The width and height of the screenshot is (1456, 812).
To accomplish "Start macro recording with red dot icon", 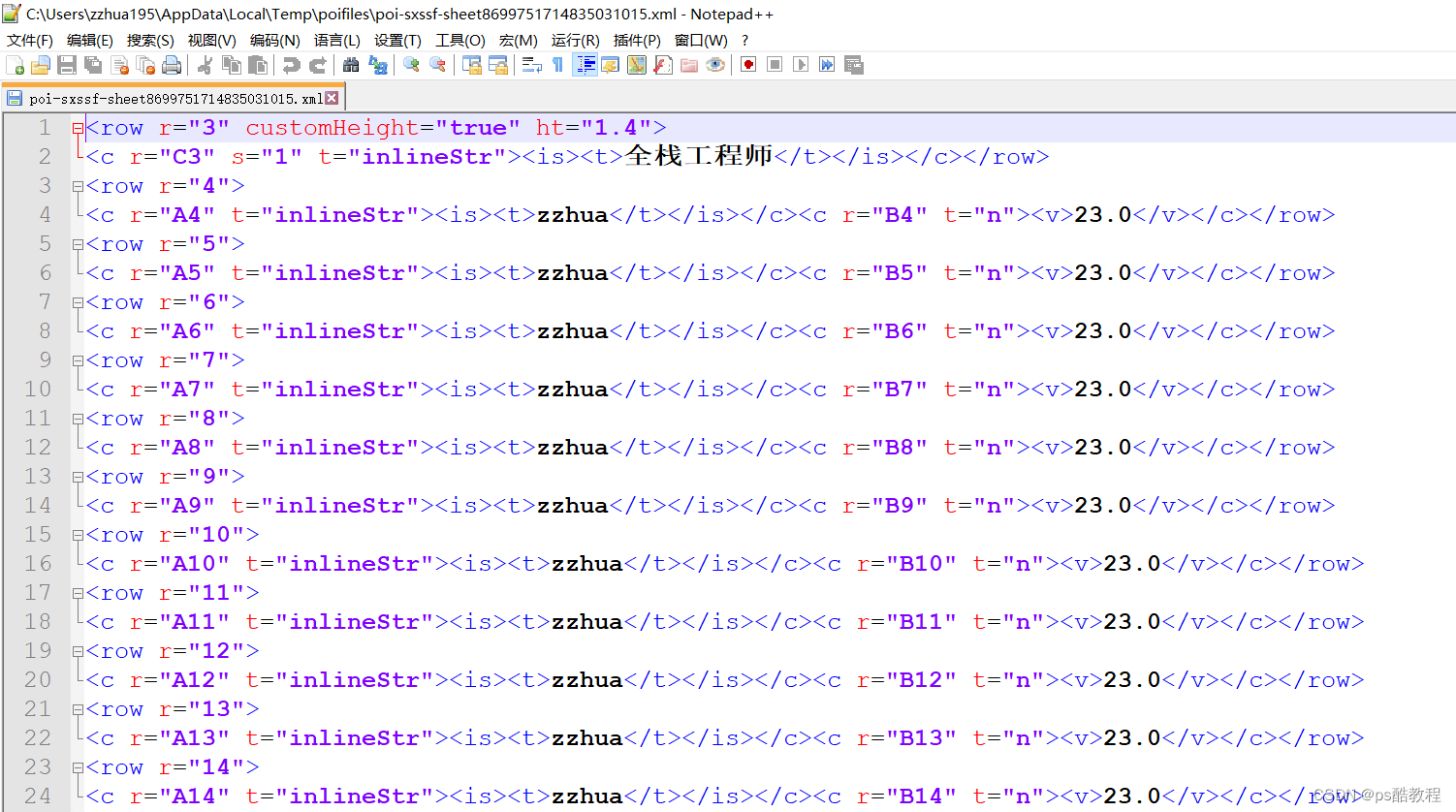I will pos(748,65).
